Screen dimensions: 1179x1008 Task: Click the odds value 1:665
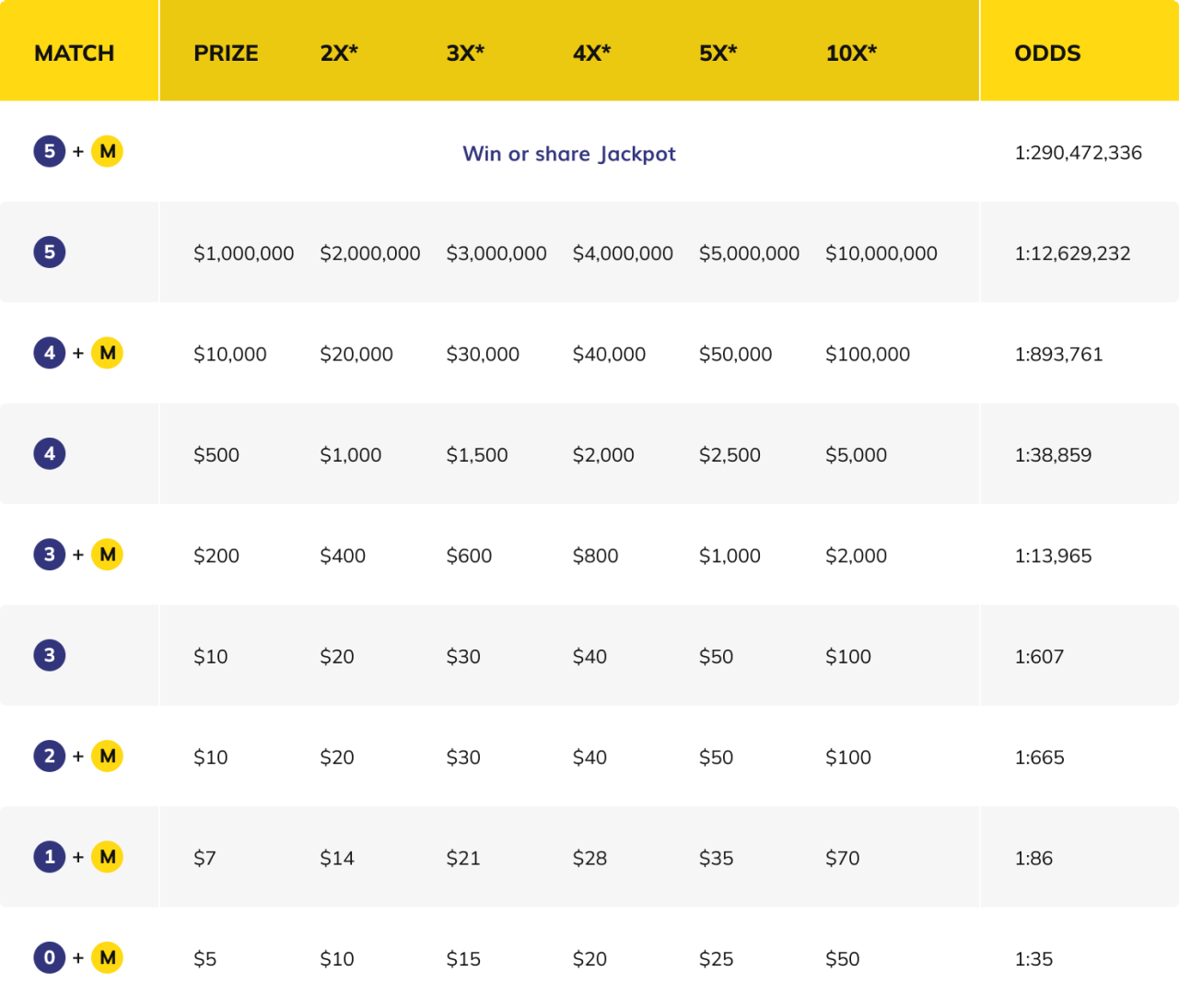pyautogui.click(x=1040, y=758)
